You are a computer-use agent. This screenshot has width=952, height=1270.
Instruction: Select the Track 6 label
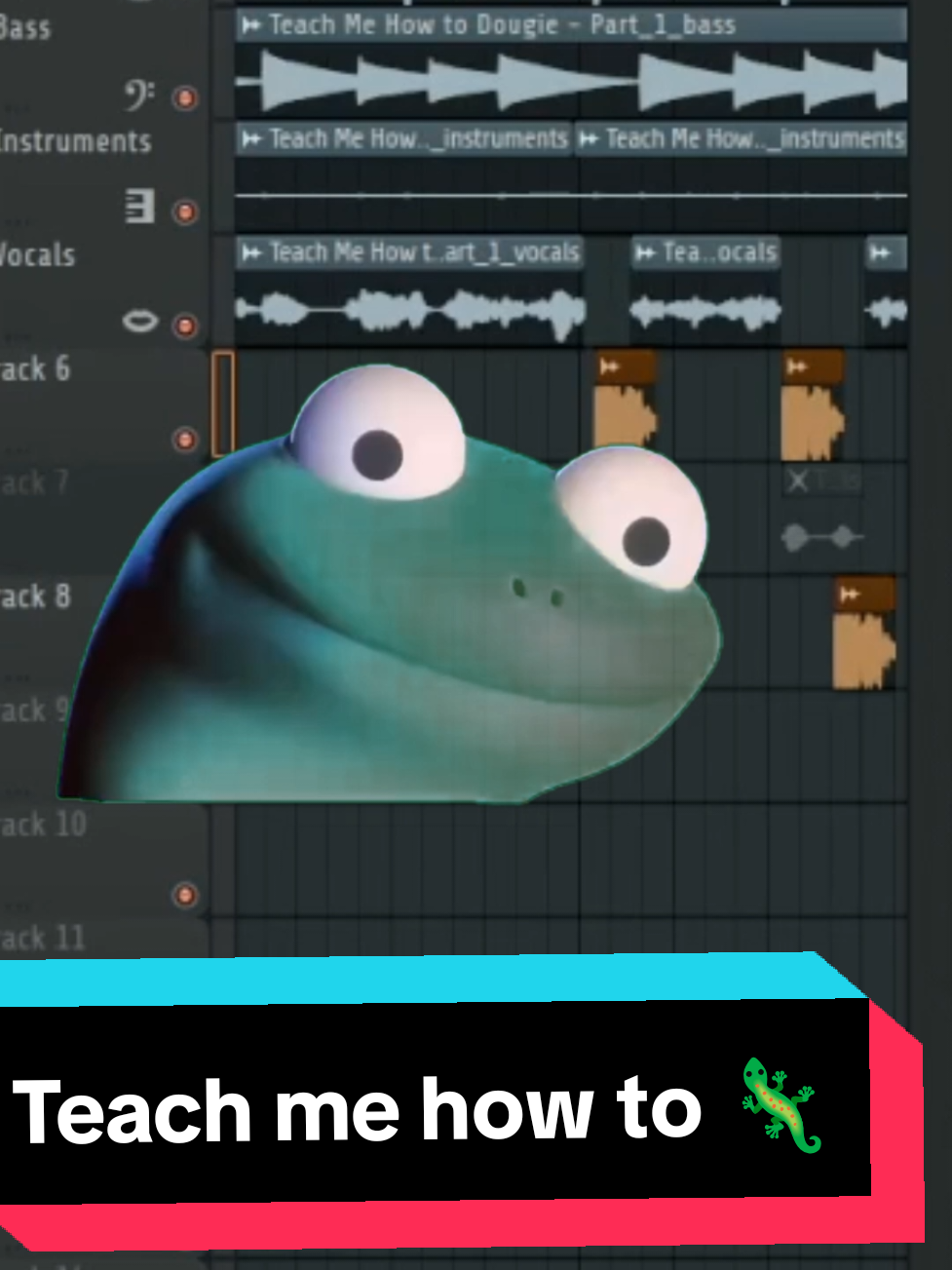(x=35, y=369)
